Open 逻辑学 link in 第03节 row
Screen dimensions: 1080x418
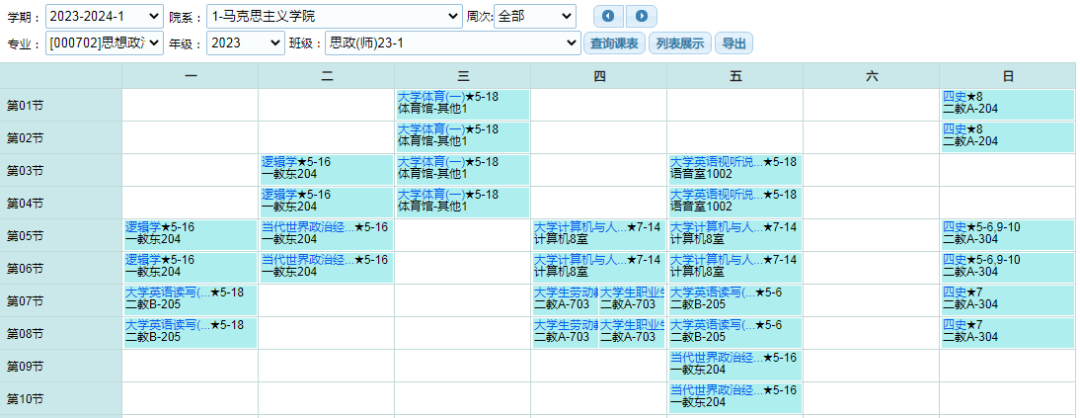(279, 162)
